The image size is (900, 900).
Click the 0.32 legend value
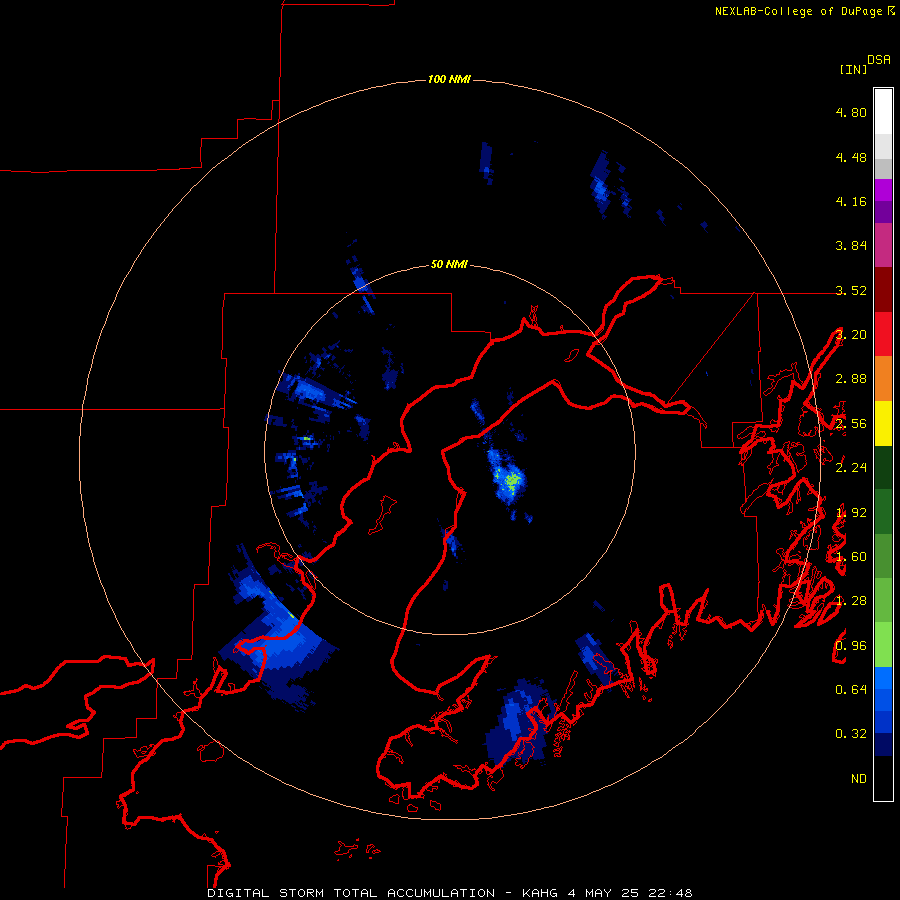pyautogui.click(x=851, y=734)
